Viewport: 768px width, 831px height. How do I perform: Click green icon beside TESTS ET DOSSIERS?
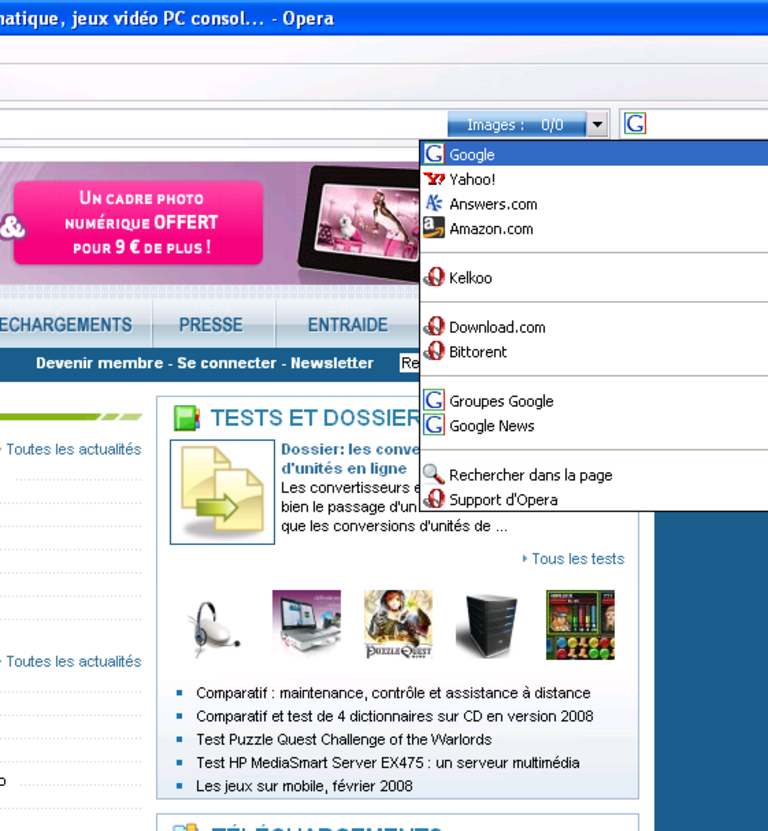tap(187, 418)
